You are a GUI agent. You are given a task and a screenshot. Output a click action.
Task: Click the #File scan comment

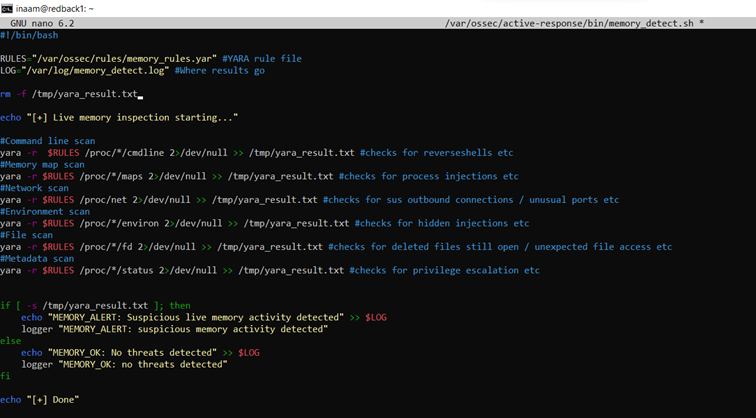27,235
